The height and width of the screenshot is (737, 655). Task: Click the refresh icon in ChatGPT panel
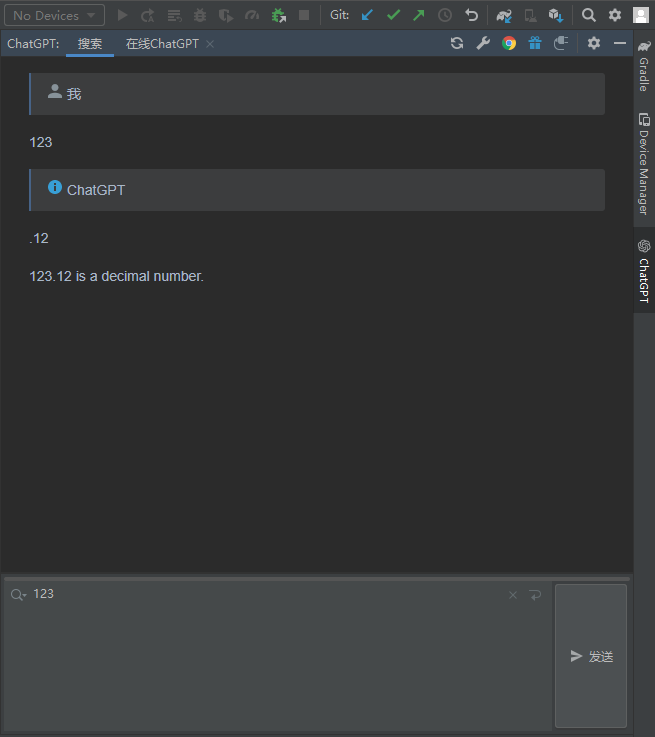point(457,43)
